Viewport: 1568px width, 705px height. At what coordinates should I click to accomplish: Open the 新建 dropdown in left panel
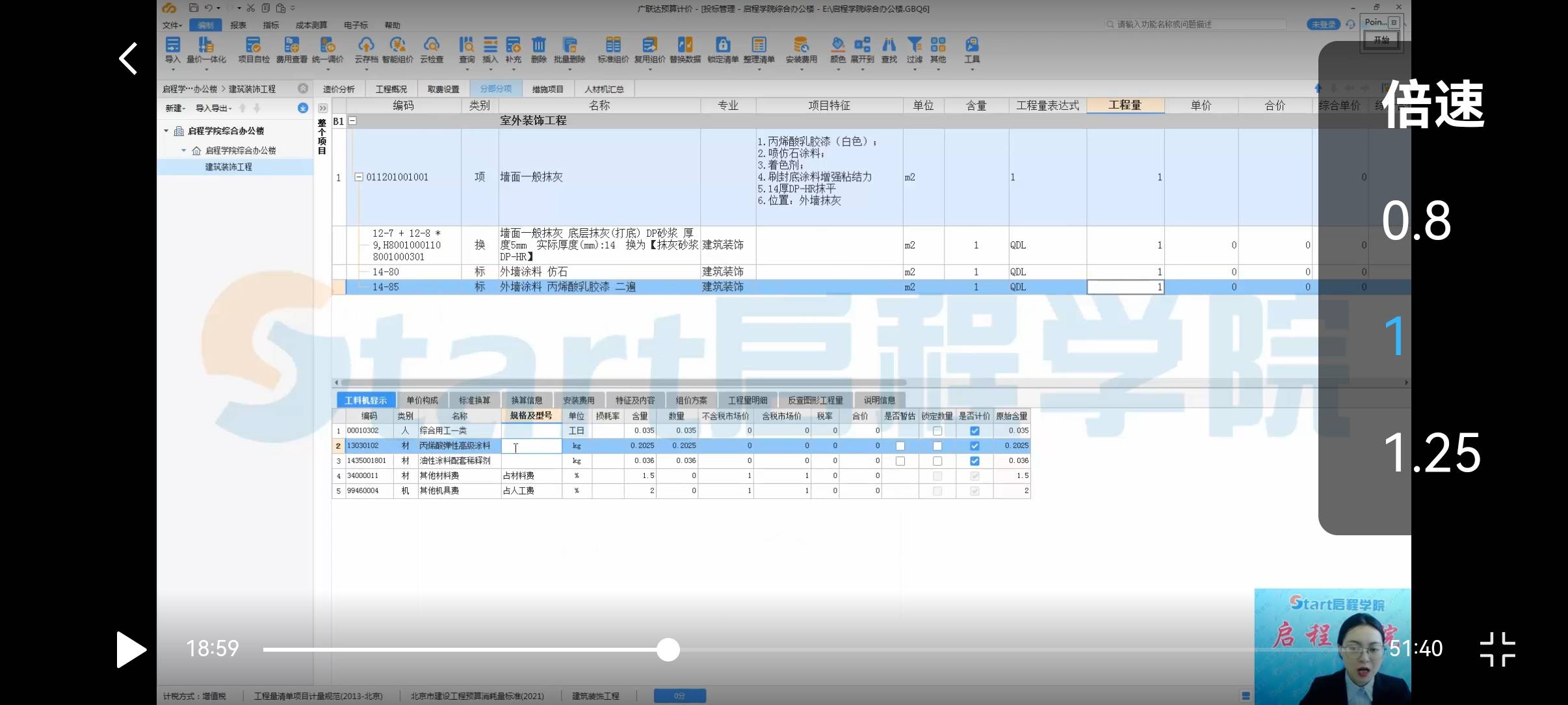(x=176, y=108)
